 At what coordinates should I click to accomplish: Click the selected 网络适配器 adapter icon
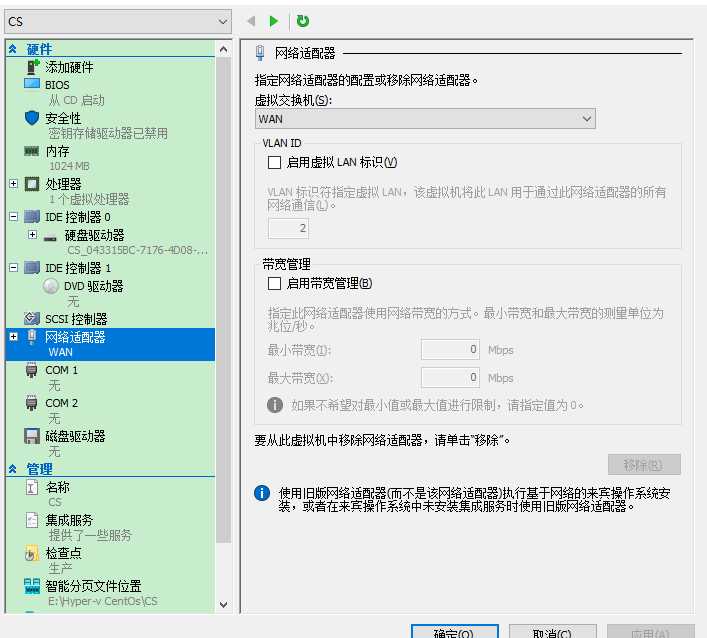click(32, 337)
